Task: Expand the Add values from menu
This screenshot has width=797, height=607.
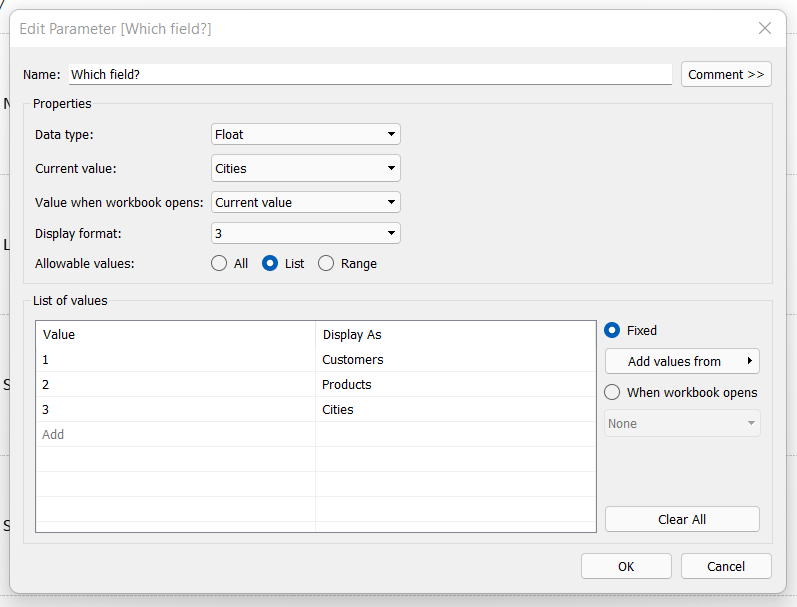Action: 682,361
